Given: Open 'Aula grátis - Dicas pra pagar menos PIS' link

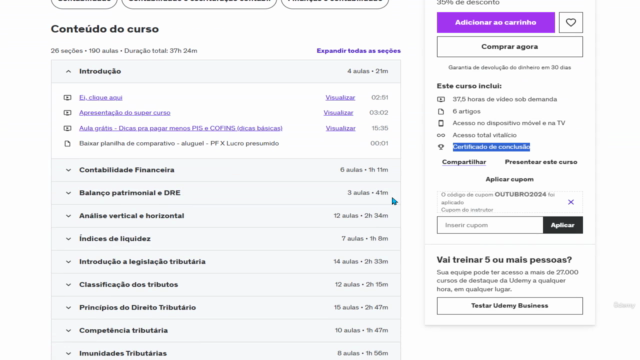Looking at the screenshot, I should (x=180, y=128).
